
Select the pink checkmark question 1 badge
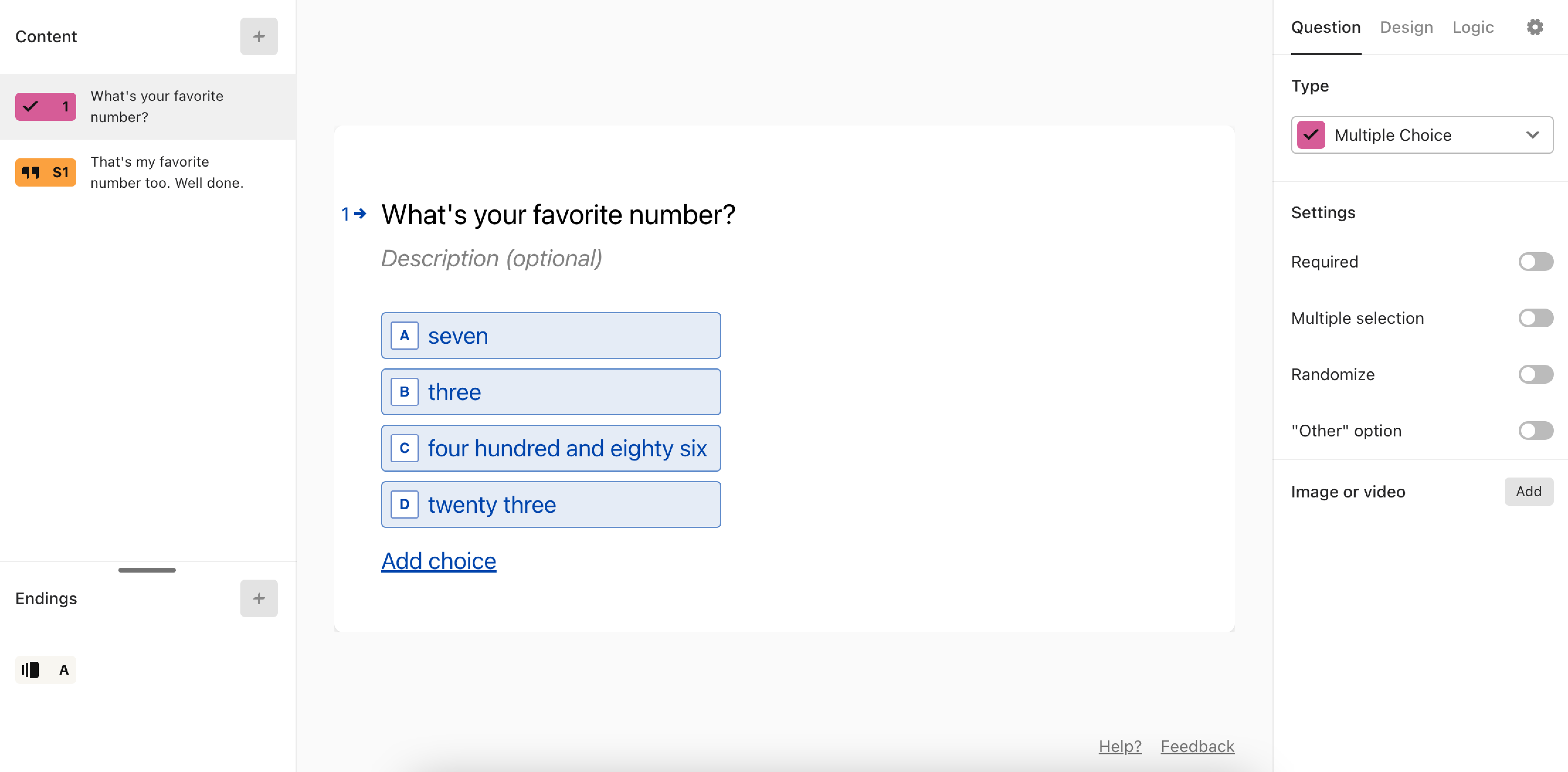click(46, 106)
